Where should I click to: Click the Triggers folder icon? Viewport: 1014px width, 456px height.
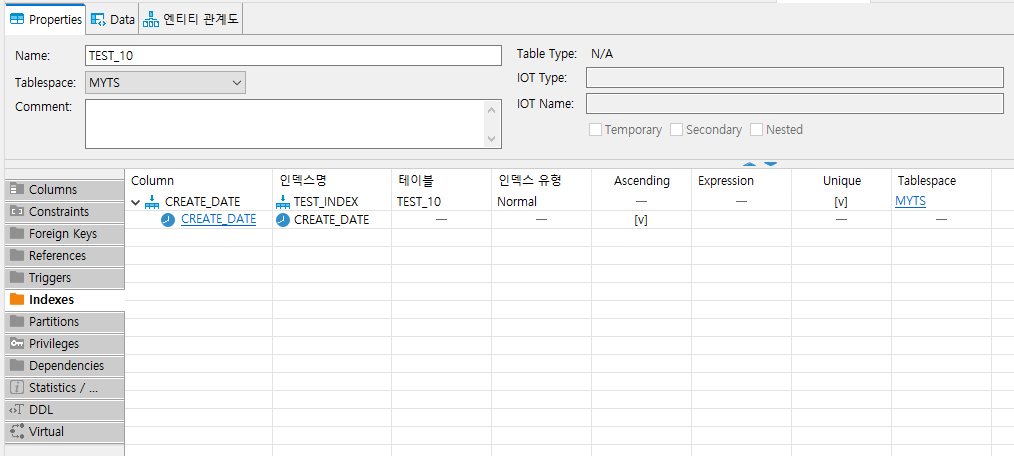coord(17,277)
